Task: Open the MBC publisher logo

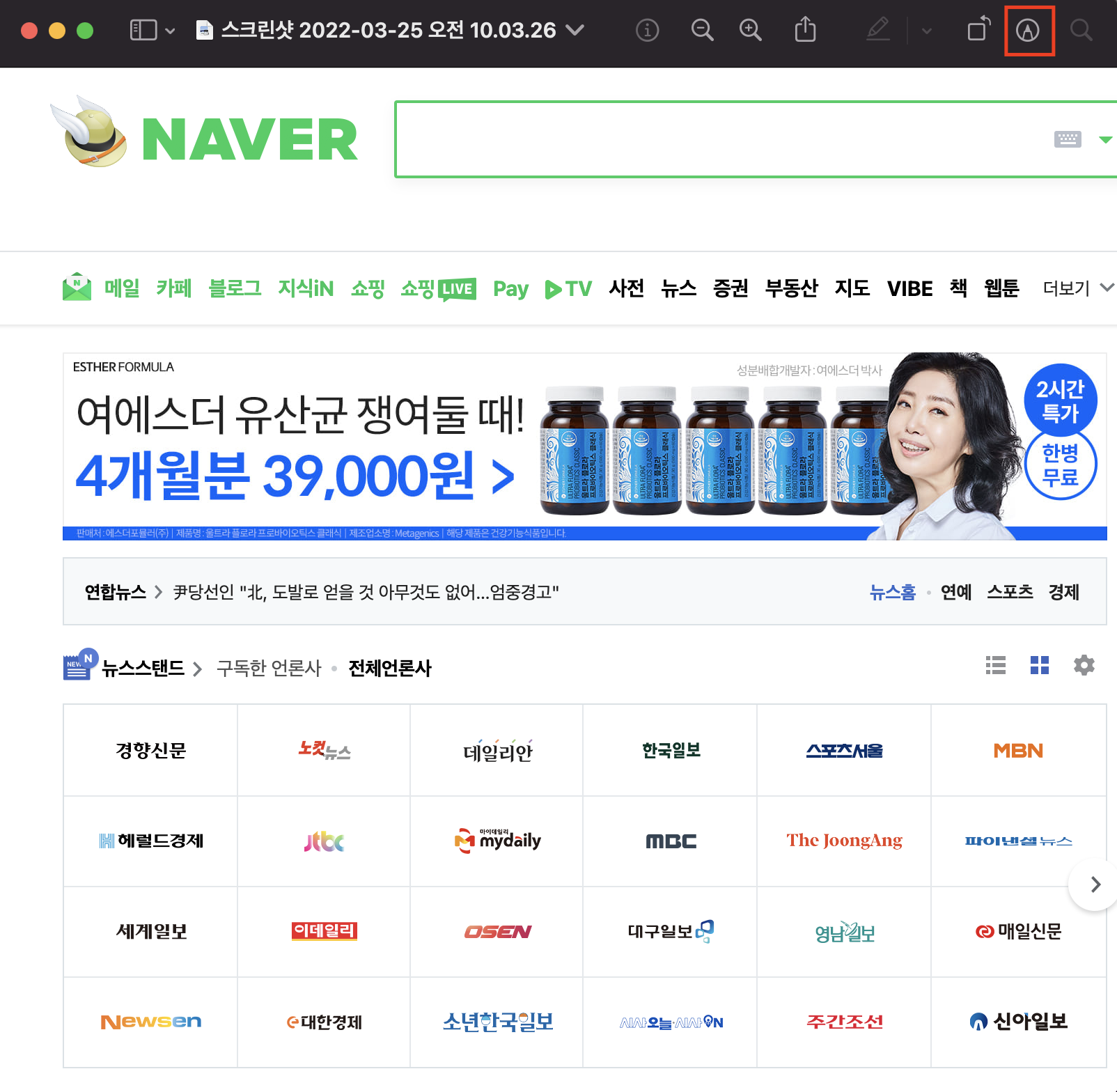Action: (671, 841)
